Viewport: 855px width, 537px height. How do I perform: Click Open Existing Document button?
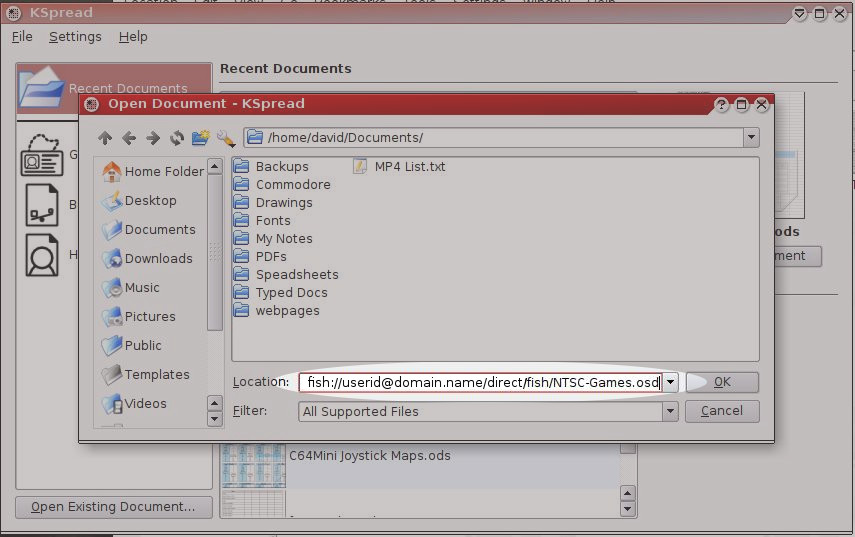pos(113,506)
